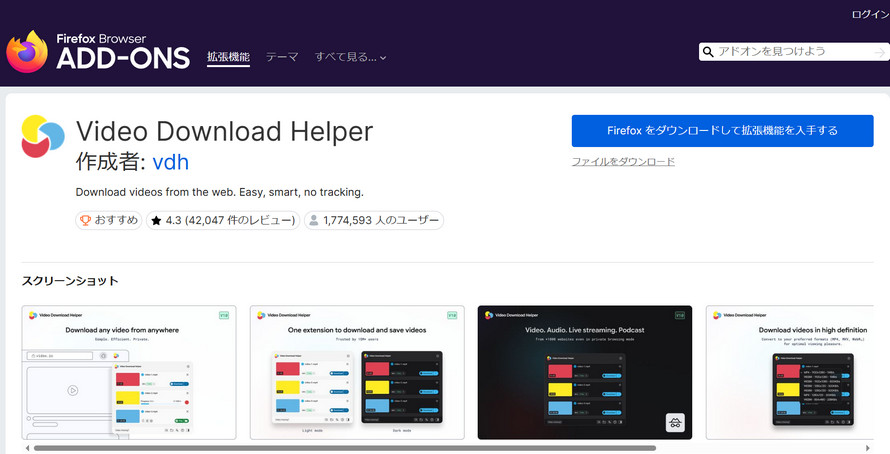Click the horizontal screenshot scrollbar thumb
This screenshot has width=890, height=454.
(x=345, y=448)
